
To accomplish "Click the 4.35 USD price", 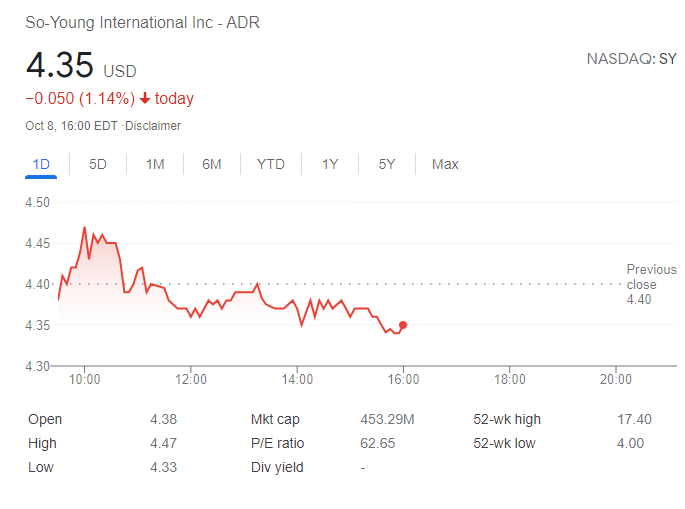I will (x=80, y=67).
